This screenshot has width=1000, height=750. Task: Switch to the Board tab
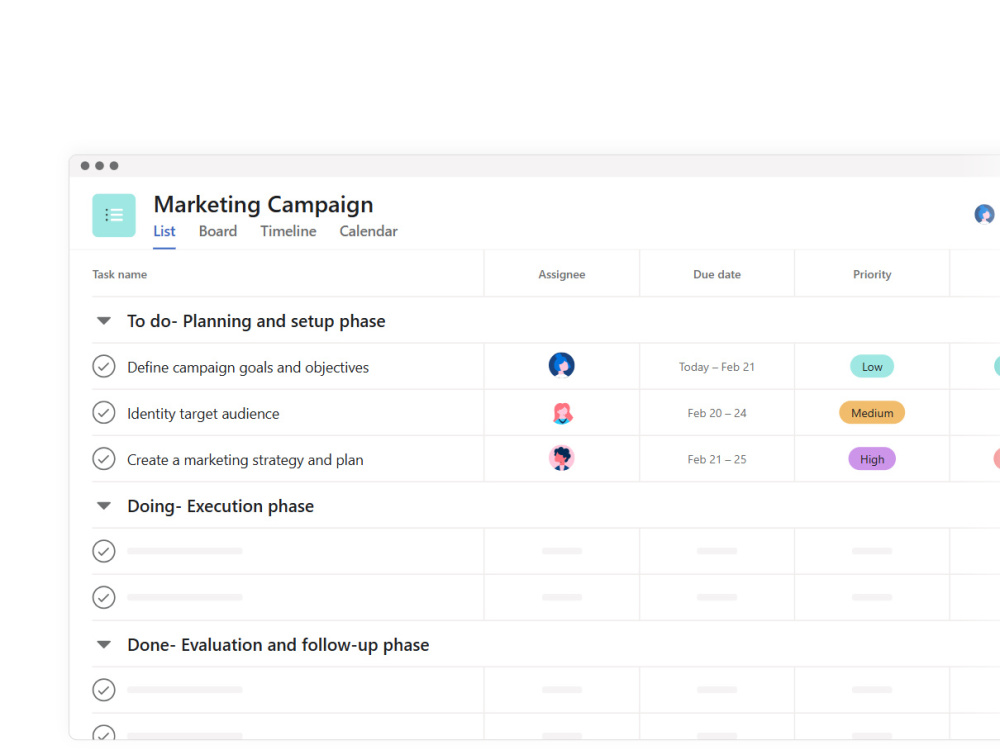[x=217, y=231]
